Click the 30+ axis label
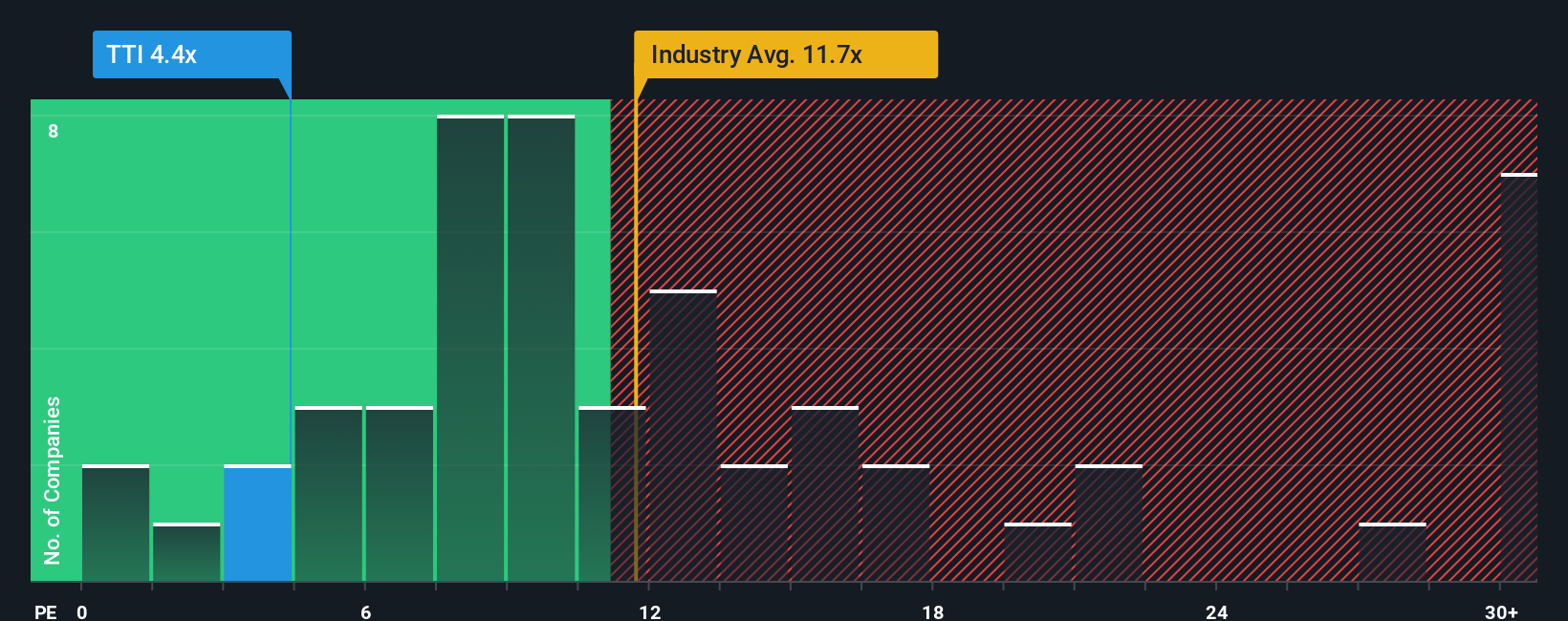 click(1501, 612)
